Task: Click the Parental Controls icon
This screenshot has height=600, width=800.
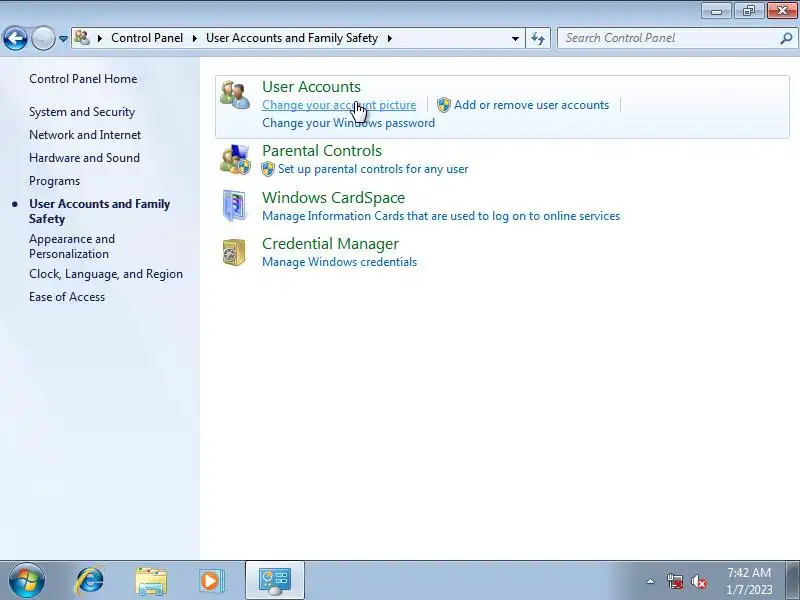Action: point(235,159)
